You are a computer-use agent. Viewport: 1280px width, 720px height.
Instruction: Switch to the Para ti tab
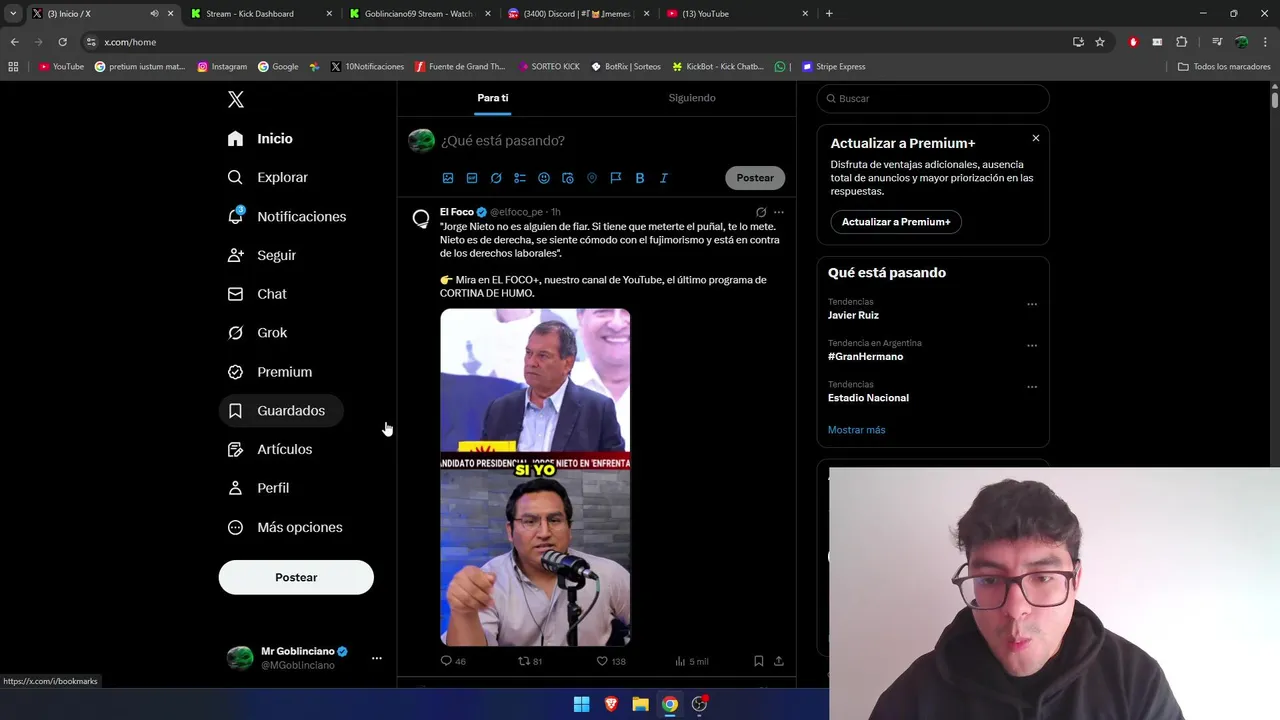point(492,98)
